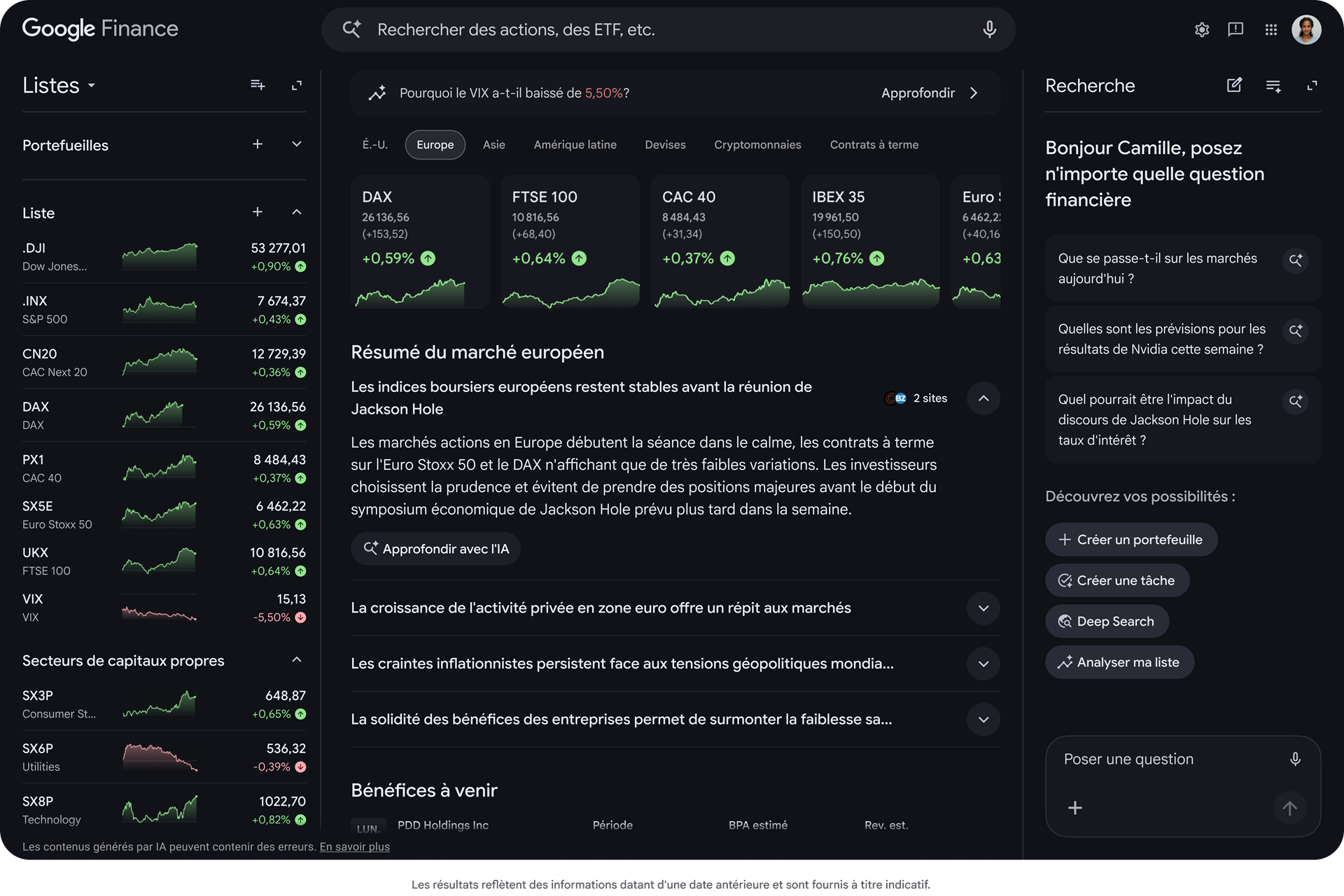Click the main search input field
This screenshot has width=1344, height=896.
point(668,29)
